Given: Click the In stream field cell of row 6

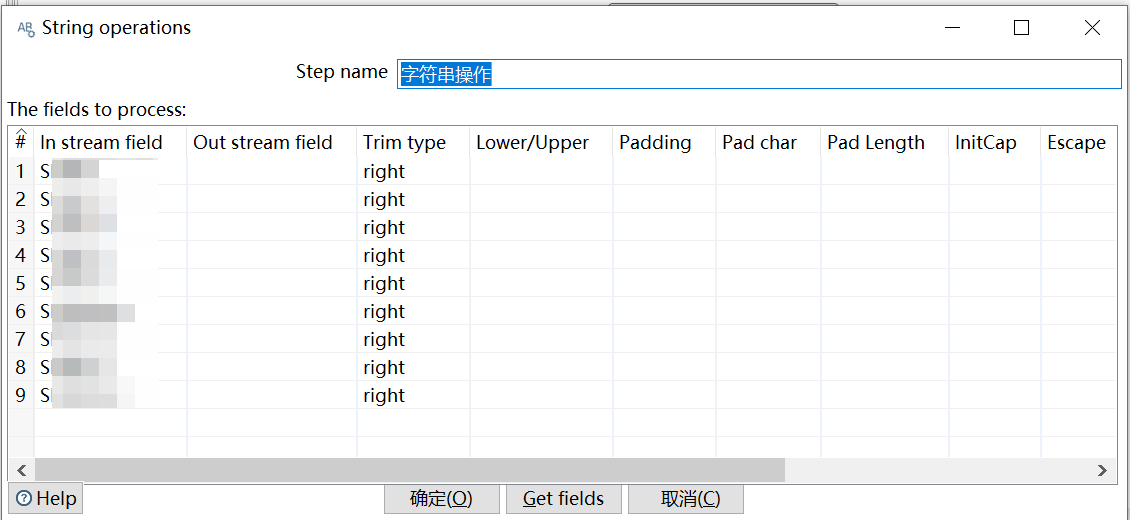Looking at the screenshot, I should tap(110, 312).
